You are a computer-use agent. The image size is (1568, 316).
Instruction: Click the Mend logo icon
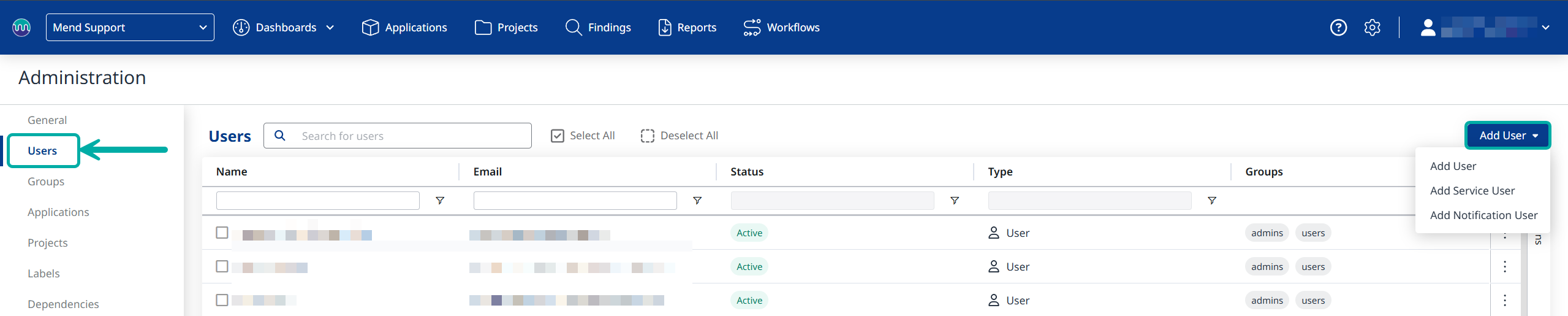tap(21, 28)
